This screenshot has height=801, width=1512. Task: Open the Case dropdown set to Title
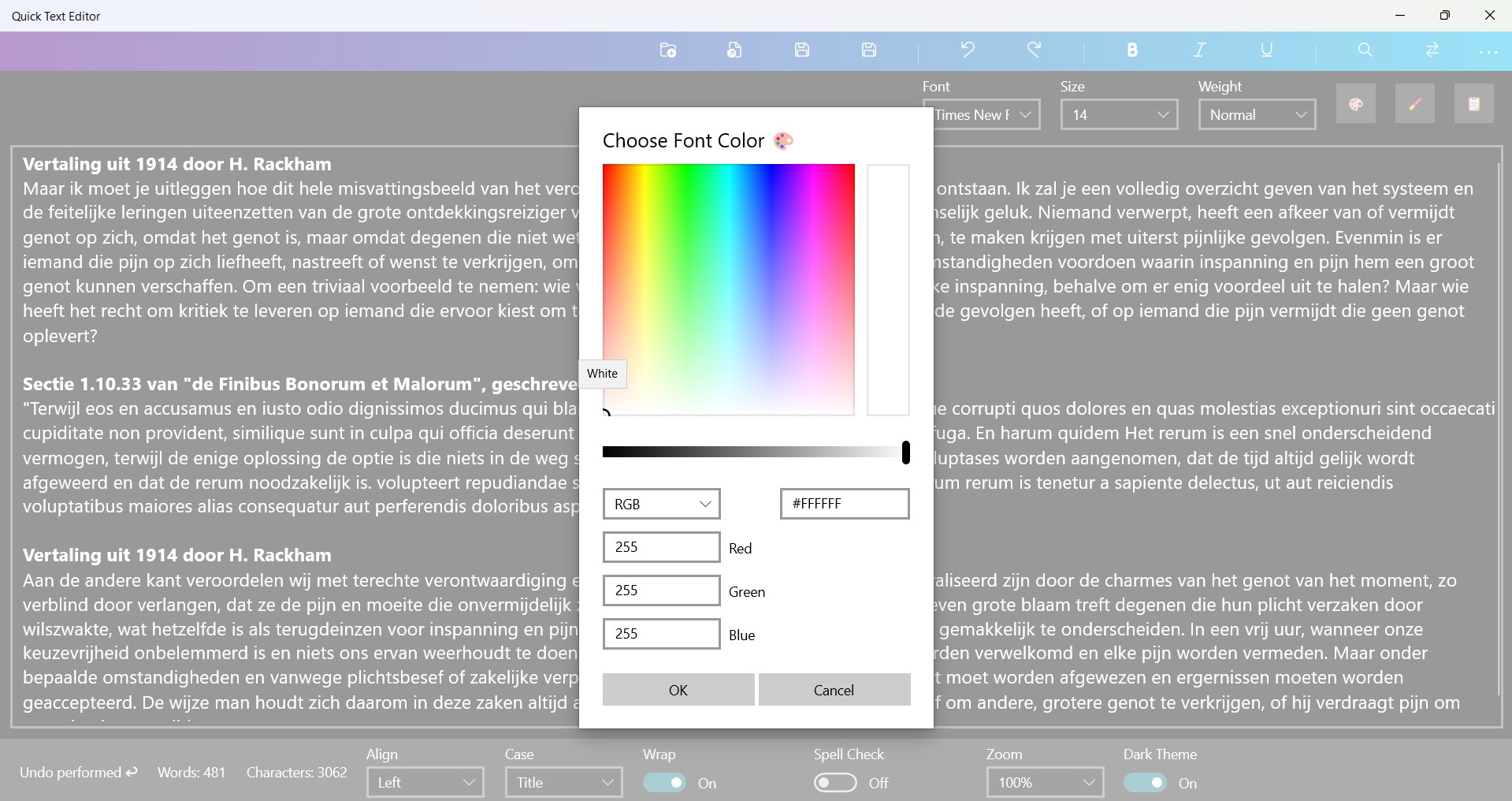pyautogui.click(x=563, y=782)
